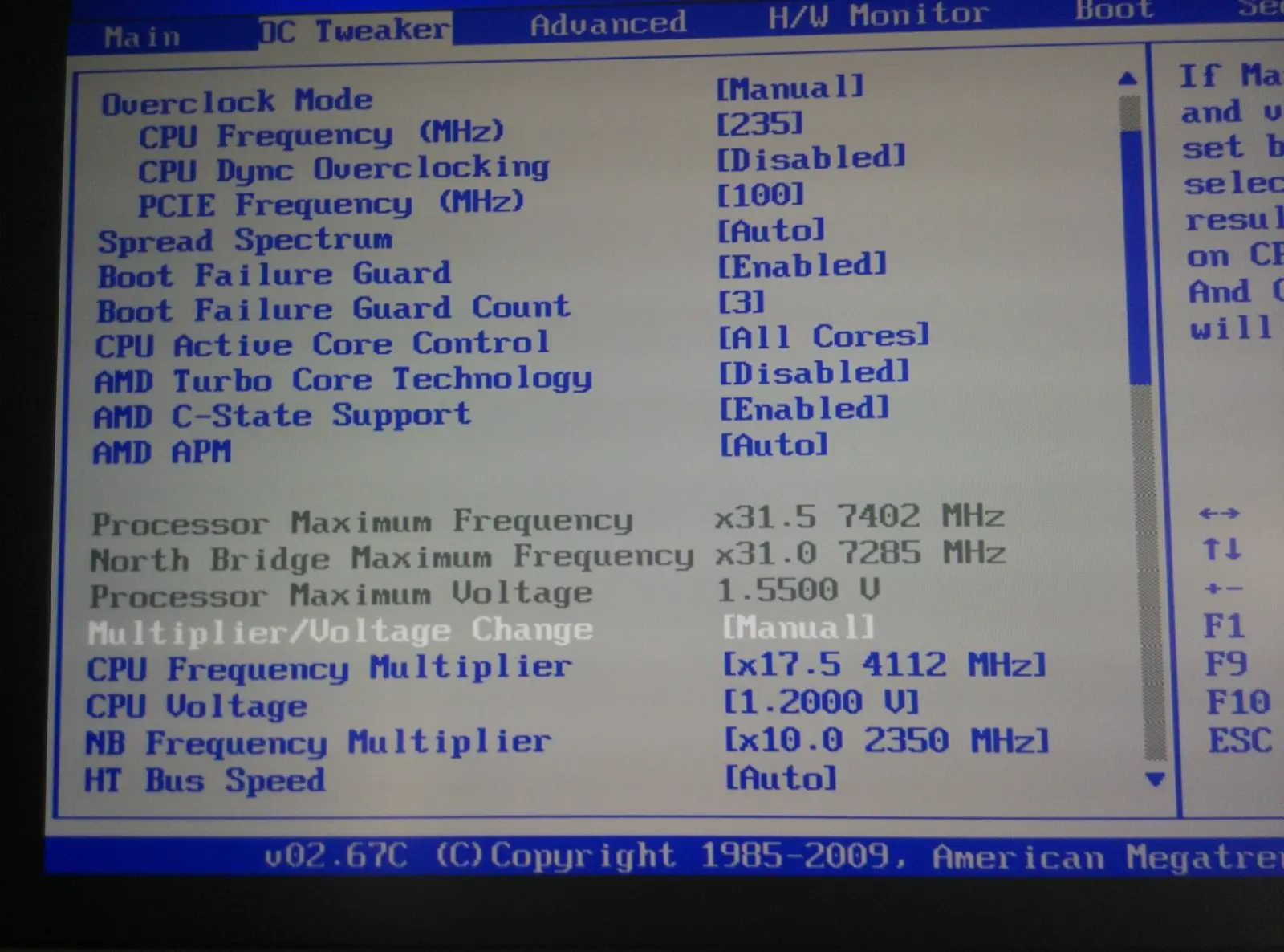Edit Boot Failure Guard Count [3]
The height and width of the screenshot is (952, 1284).
pyautogui.click(x=741, y=302)
